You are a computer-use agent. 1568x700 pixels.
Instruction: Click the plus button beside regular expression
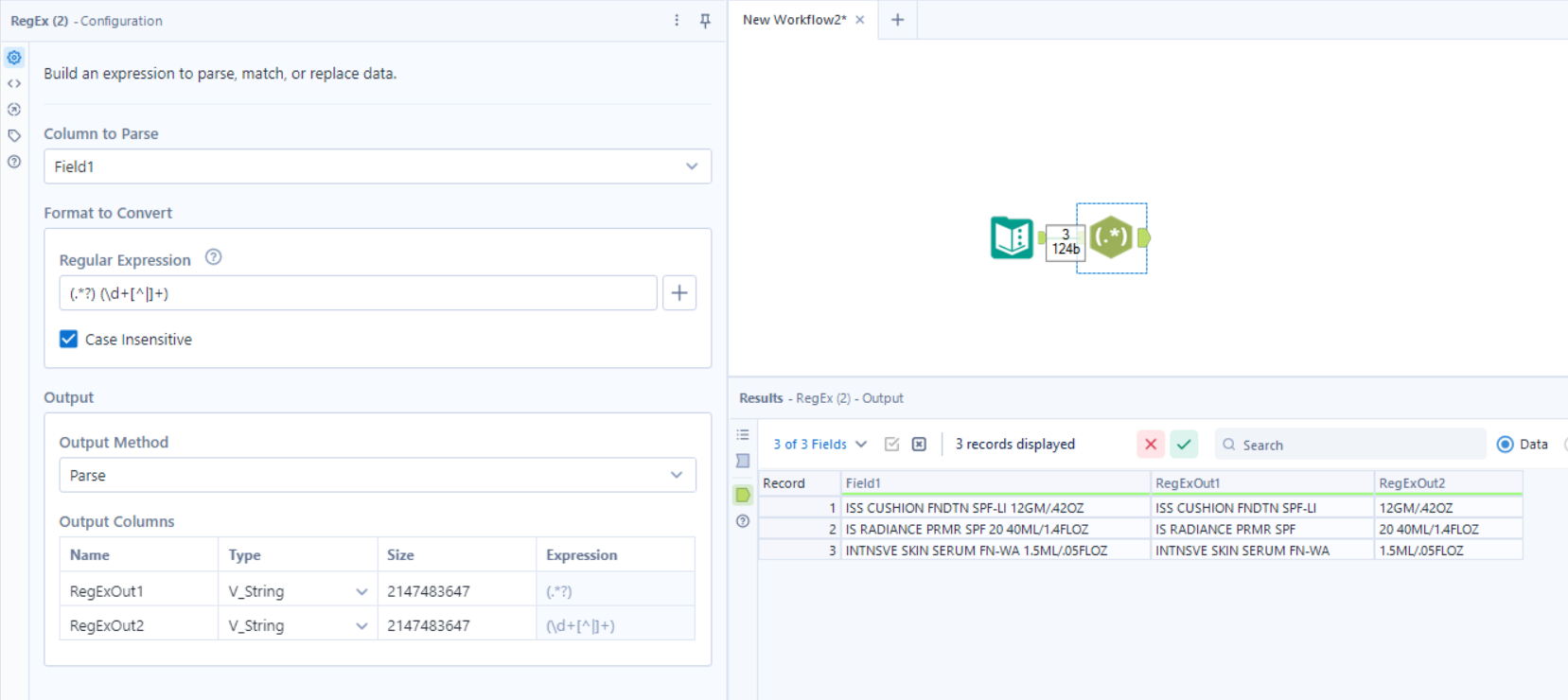[679, 293]
